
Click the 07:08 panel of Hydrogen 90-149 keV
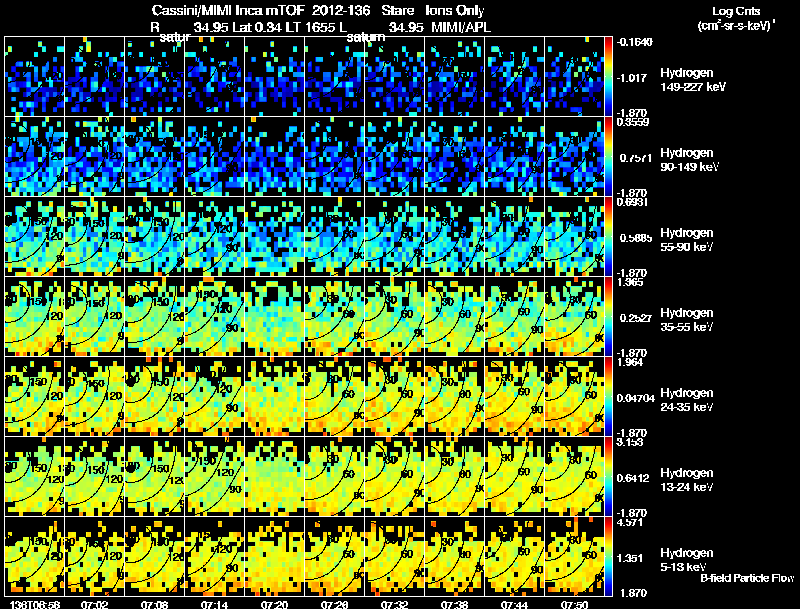[x=155, y=156]
